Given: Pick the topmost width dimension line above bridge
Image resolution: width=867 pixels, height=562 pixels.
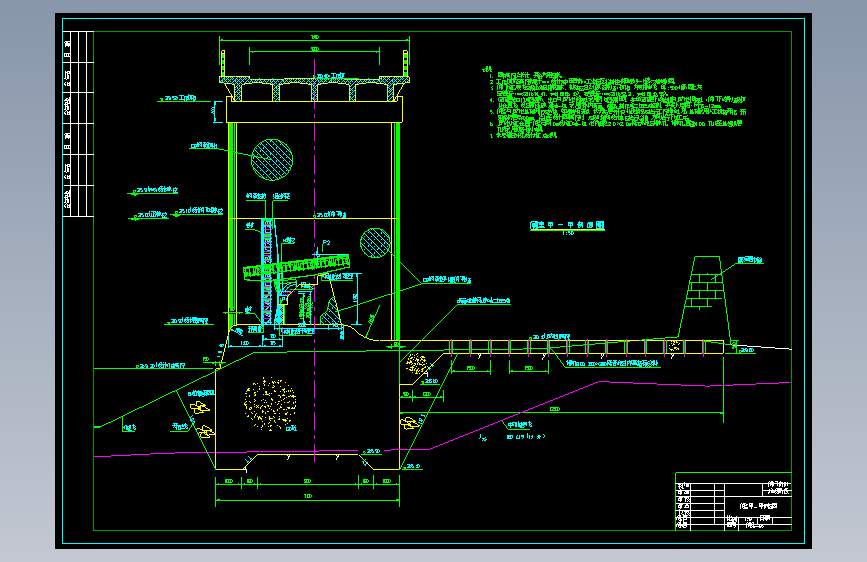Looking at the screenshot, I should 315,39.
